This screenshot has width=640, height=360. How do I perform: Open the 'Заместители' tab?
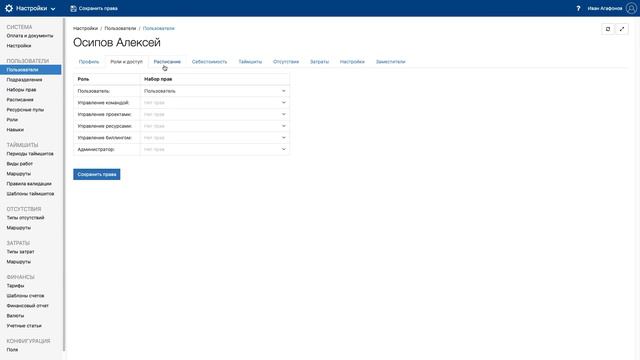coord(391,62)
